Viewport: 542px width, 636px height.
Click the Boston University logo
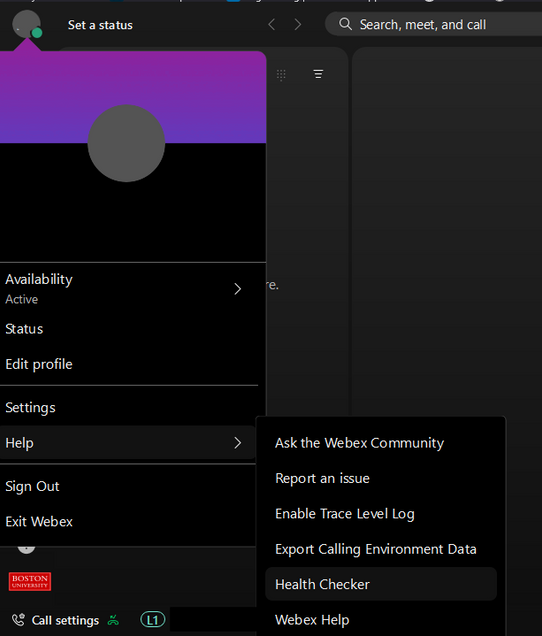[x=30, y=581]
